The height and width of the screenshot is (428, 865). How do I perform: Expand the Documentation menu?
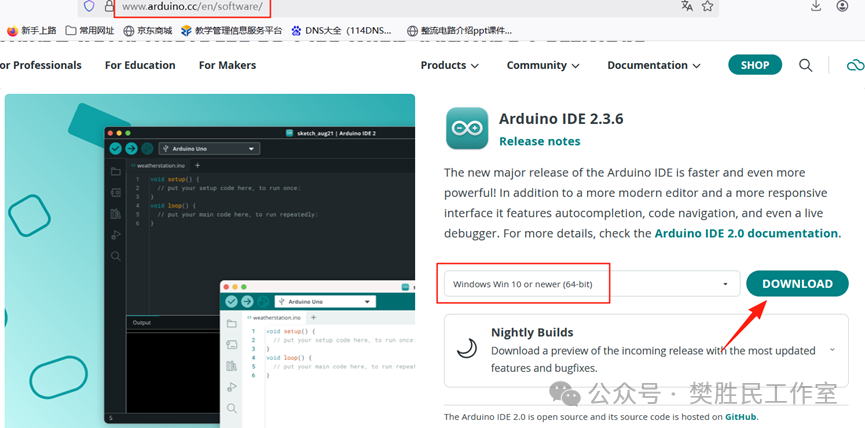click(654, 65)
